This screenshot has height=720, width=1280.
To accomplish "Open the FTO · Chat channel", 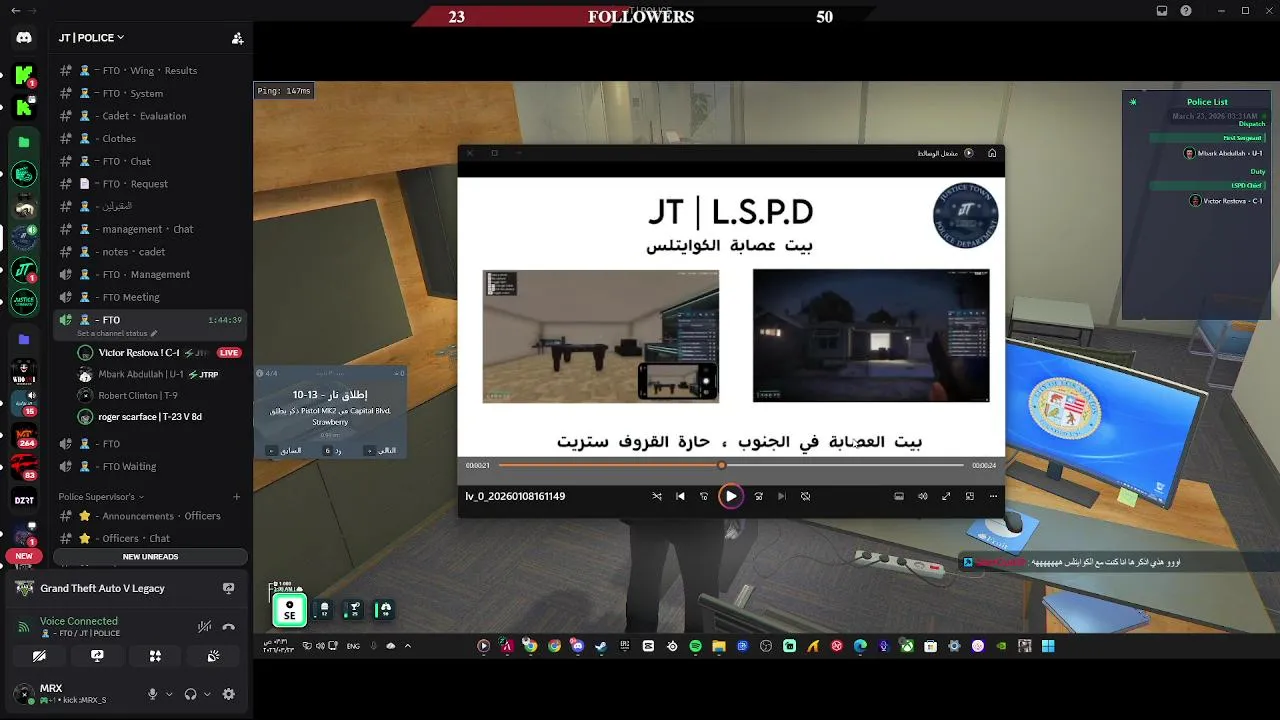I will [150, 161].
